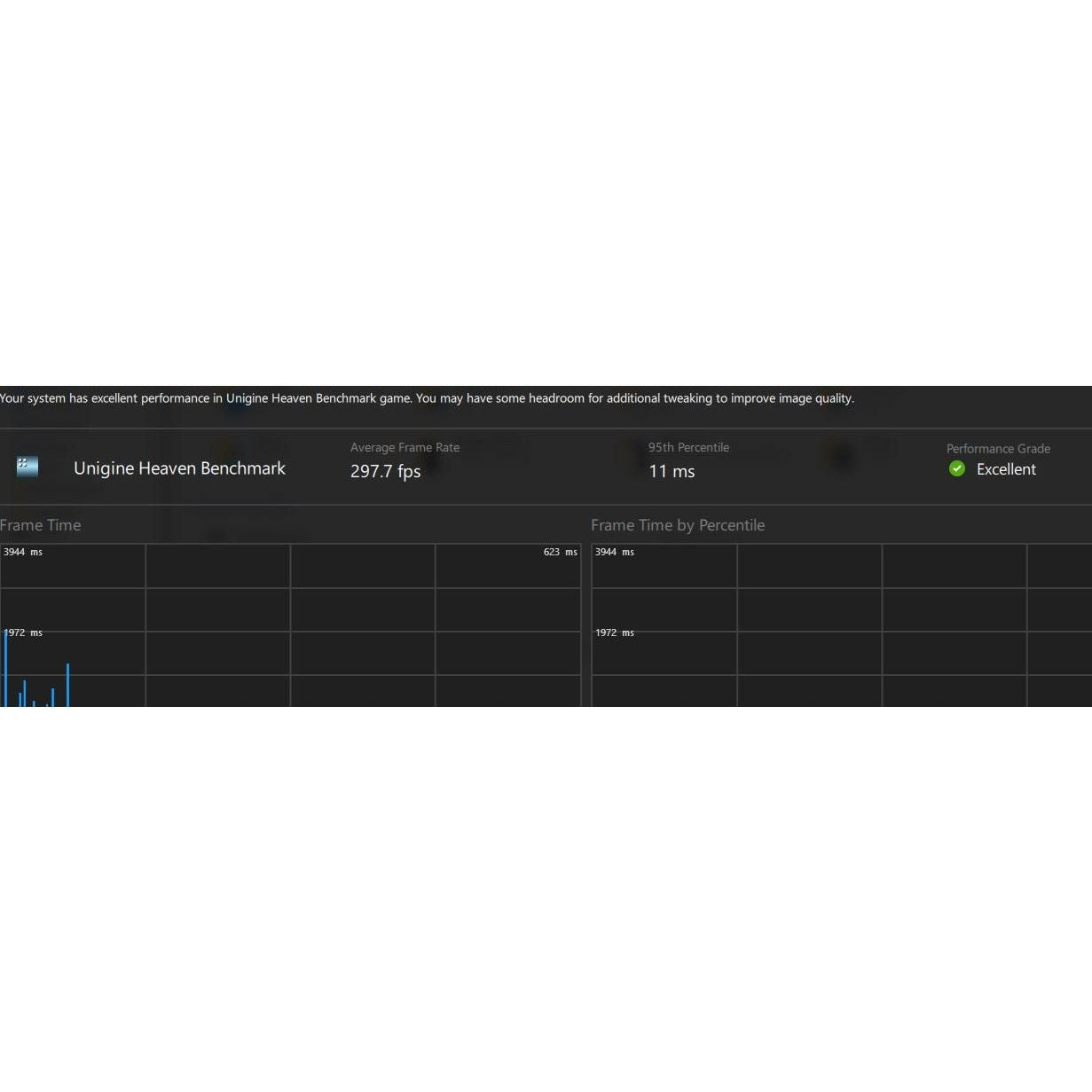Click the 297.7 fps average value
The image size is (1092, 1092).
(385, 471)
